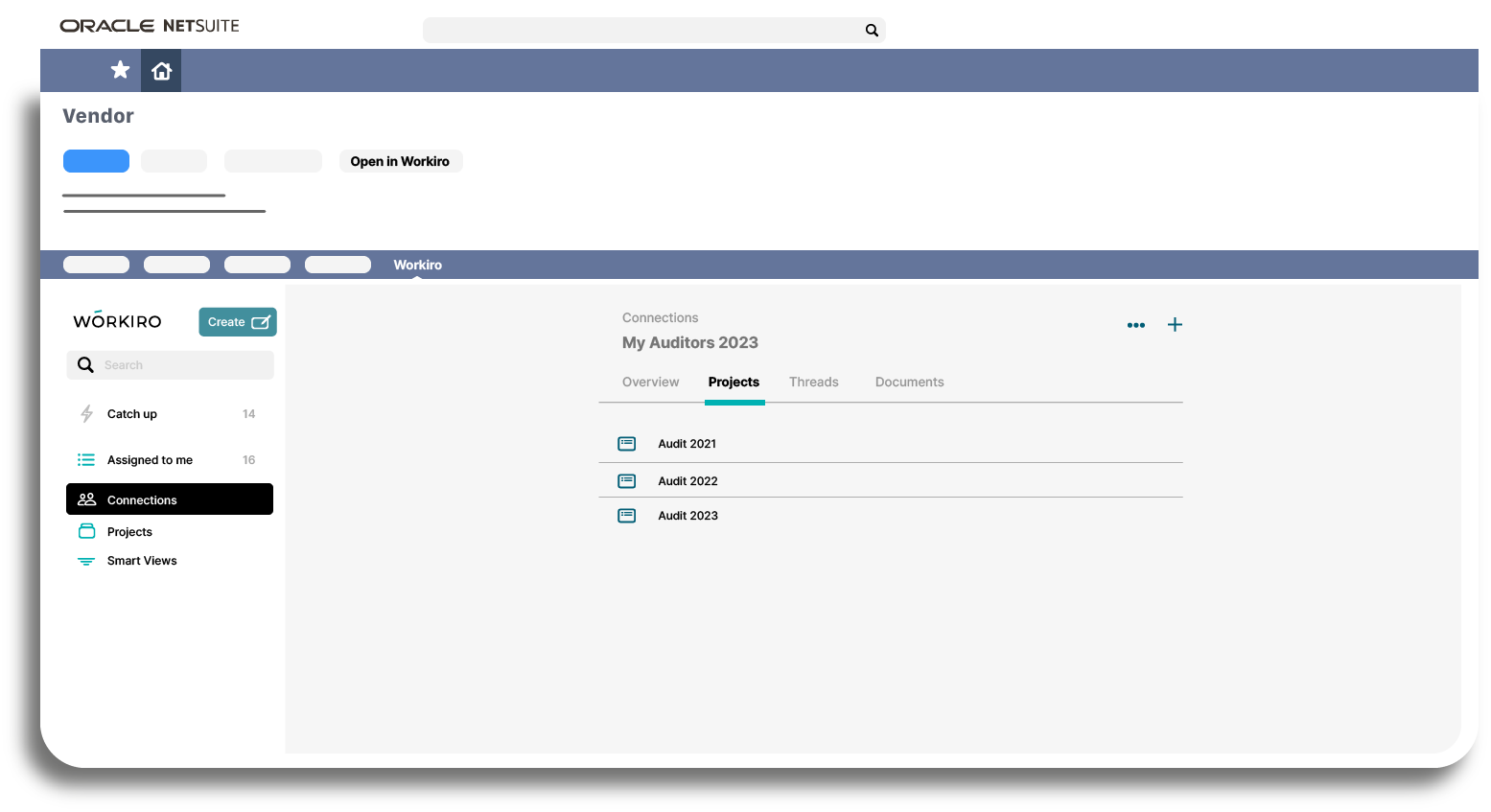Switch to the Threads tab

[x=813, y=382]
